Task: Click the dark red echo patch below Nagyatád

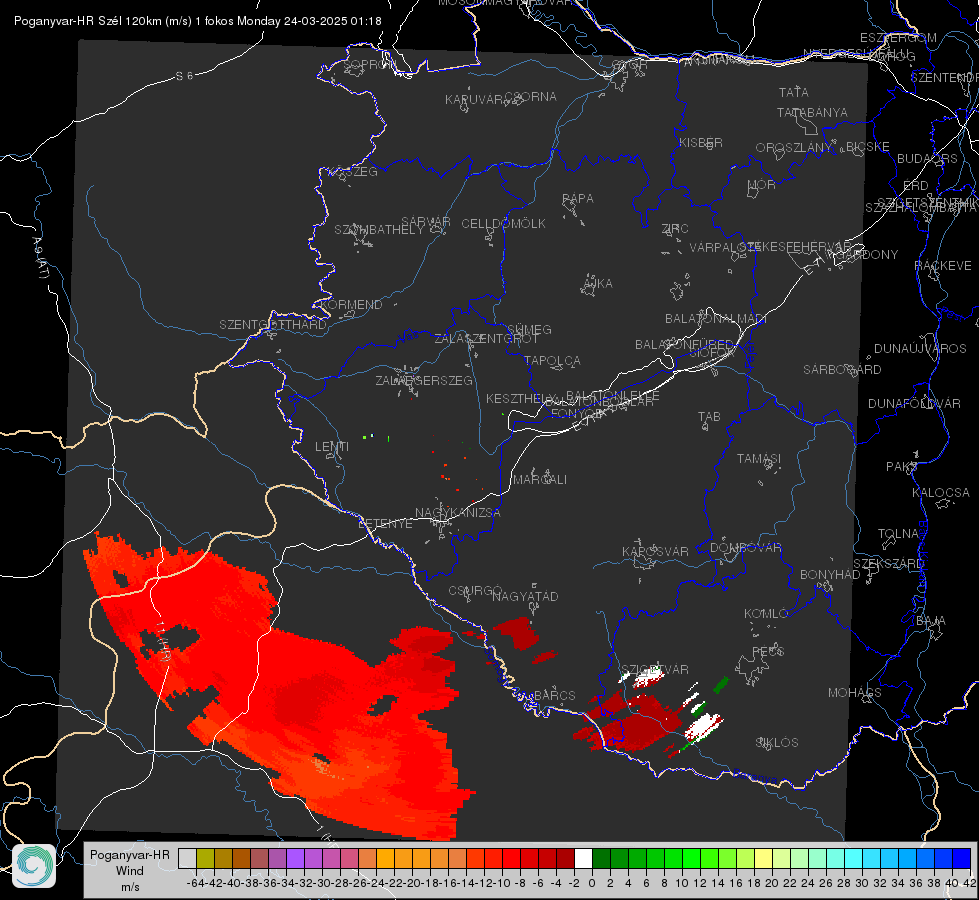Action: (518, 632)
